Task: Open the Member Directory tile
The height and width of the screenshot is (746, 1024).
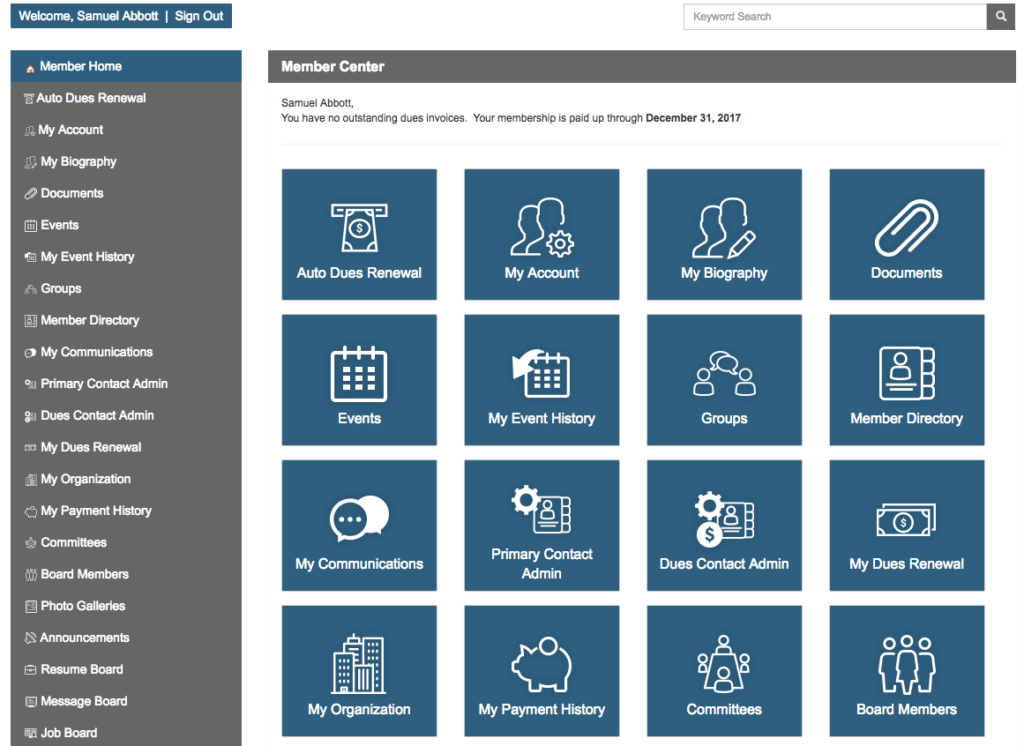Action: point(906,380)
